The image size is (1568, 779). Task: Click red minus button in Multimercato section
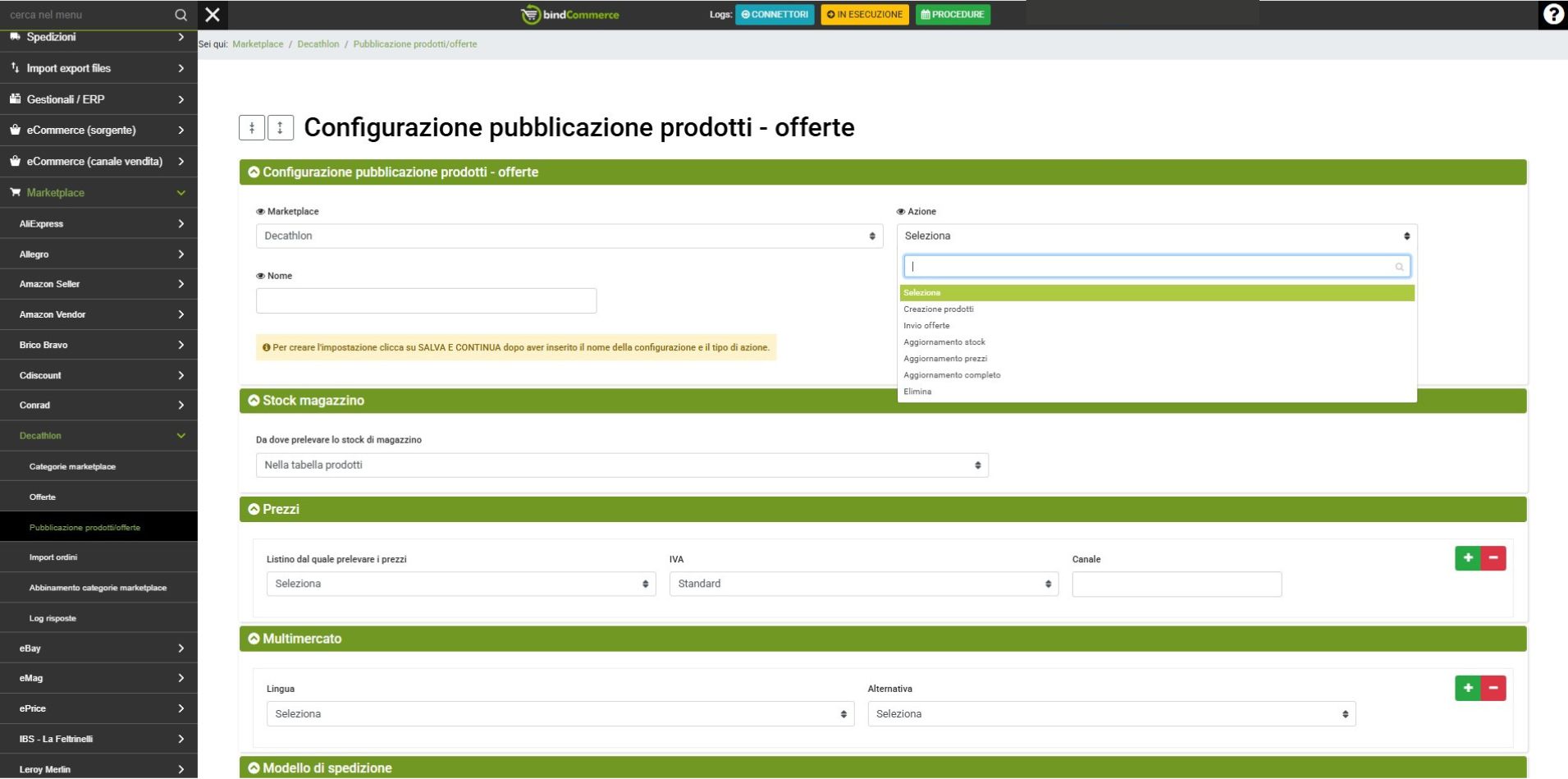1493,688
